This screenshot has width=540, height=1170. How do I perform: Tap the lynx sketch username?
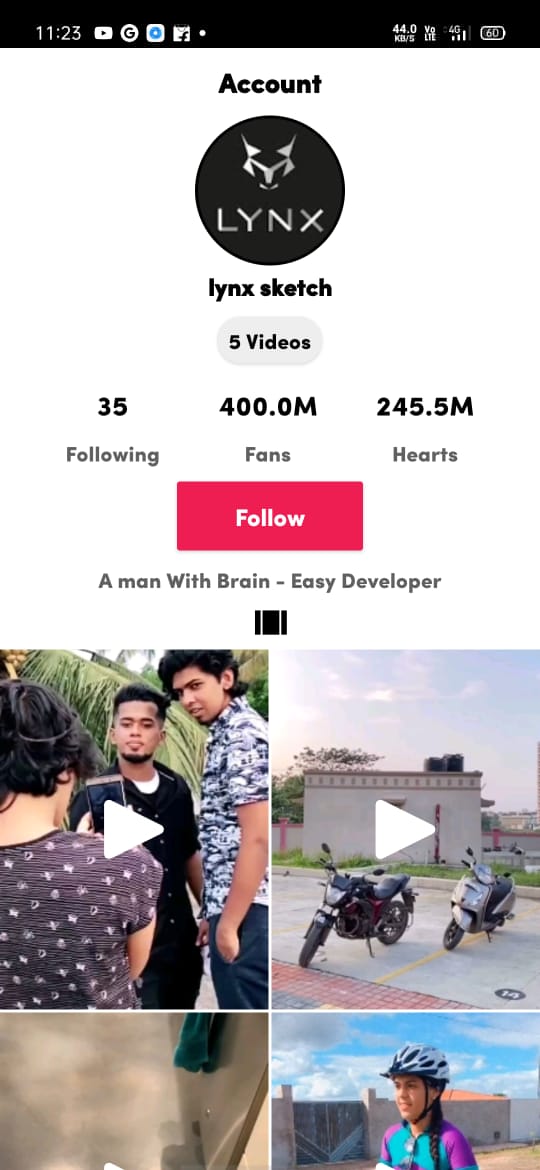pyautogui.click(x=270, y=288)
